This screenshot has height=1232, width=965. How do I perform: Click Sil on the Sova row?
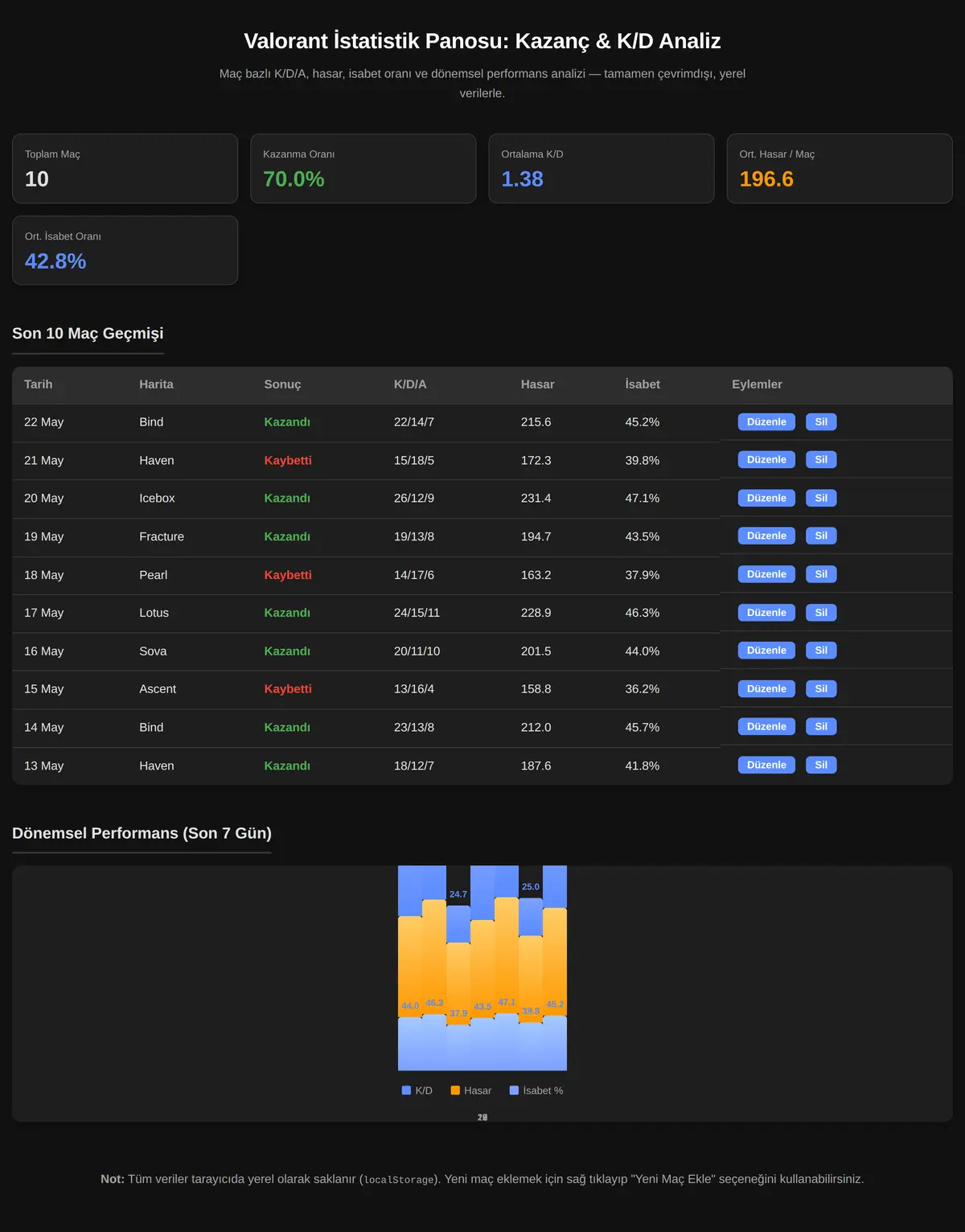point(821,651)
